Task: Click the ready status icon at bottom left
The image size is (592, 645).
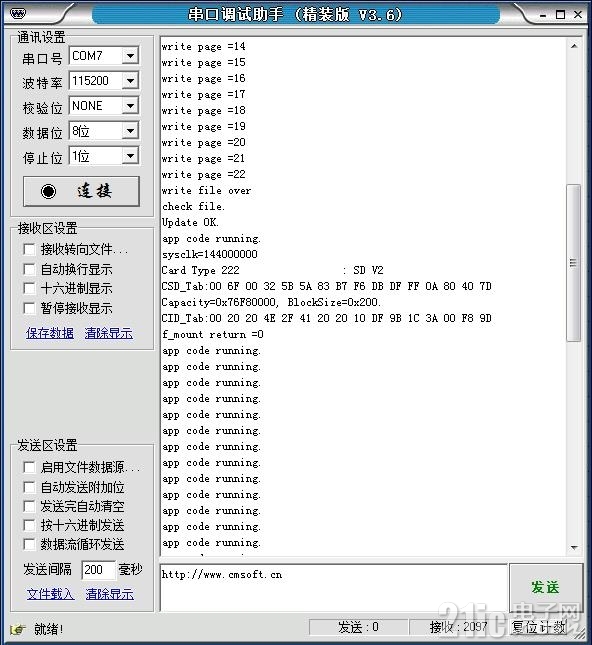Action: [x=18, y=629]
